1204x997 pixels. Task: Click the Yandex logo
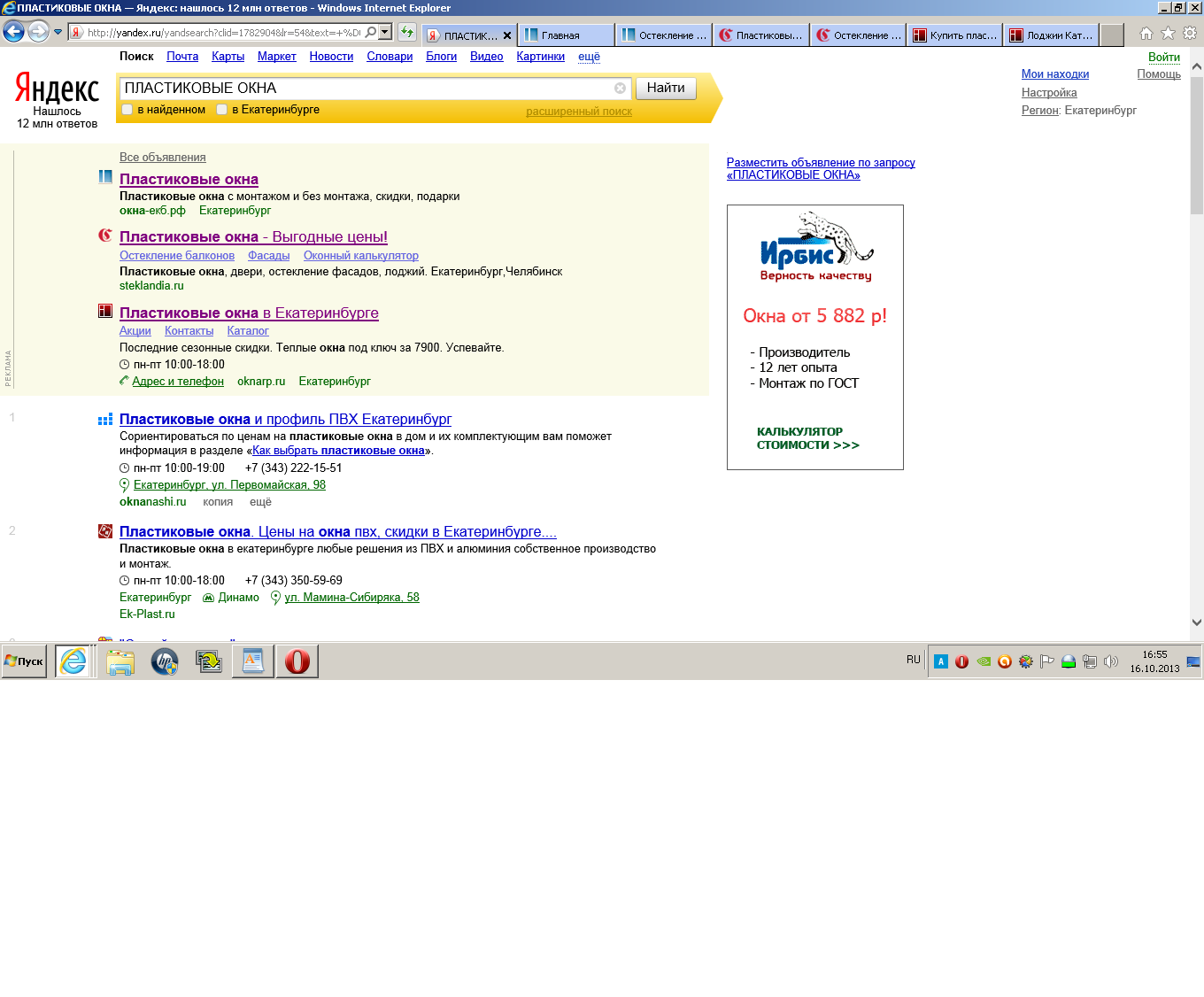[57, 89]
